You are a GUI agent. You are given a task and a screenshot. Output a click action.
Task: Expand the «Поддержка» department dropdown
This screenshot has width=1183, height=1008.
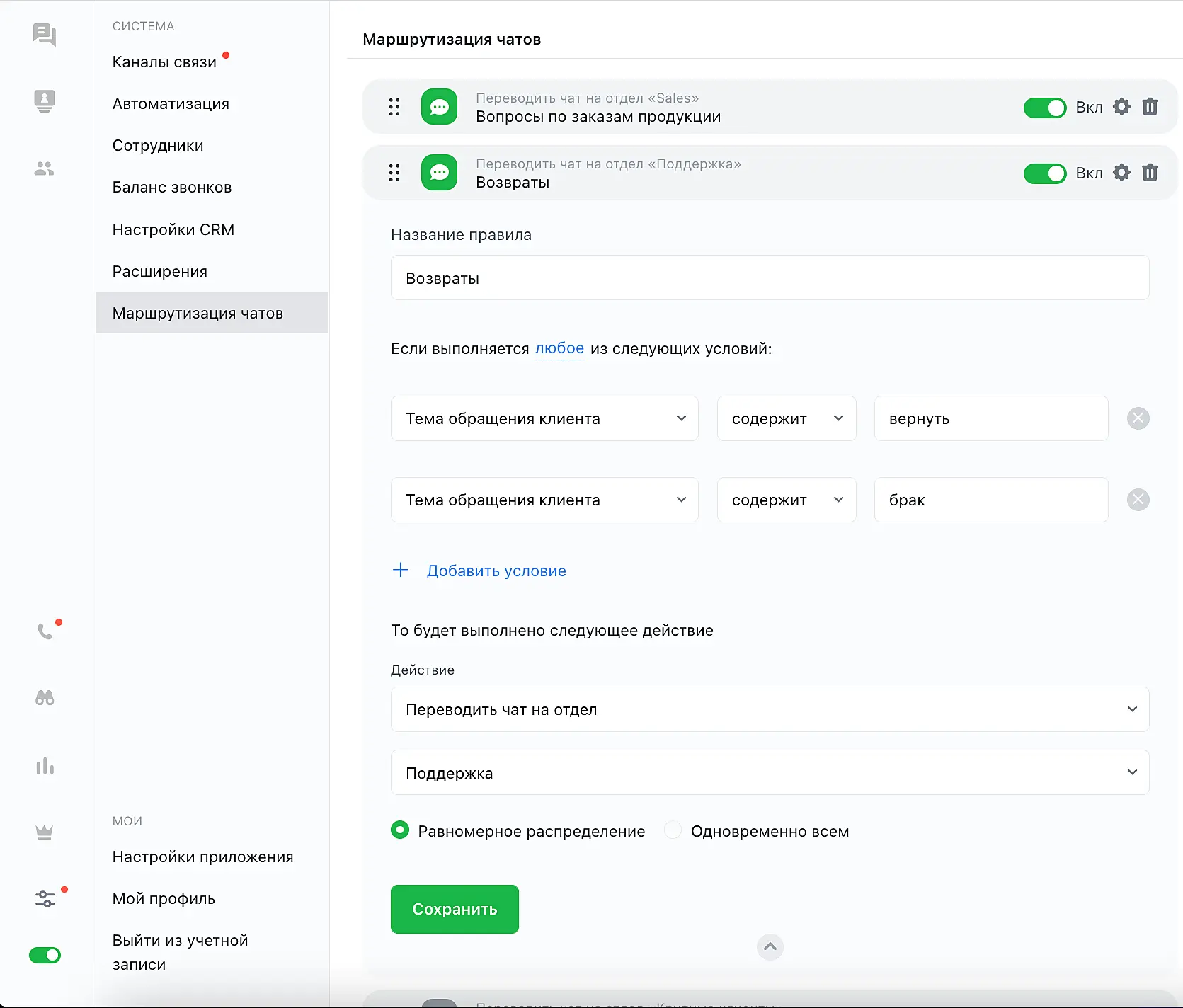click(770, 773)
